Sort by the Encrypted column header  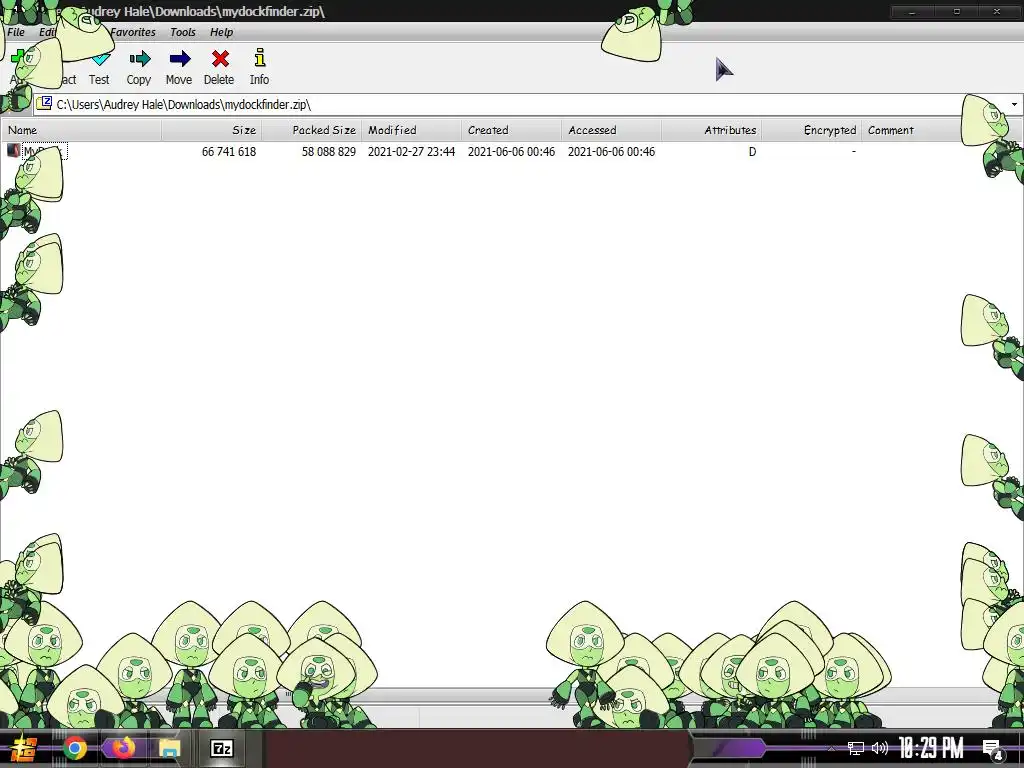pos(811,130)
